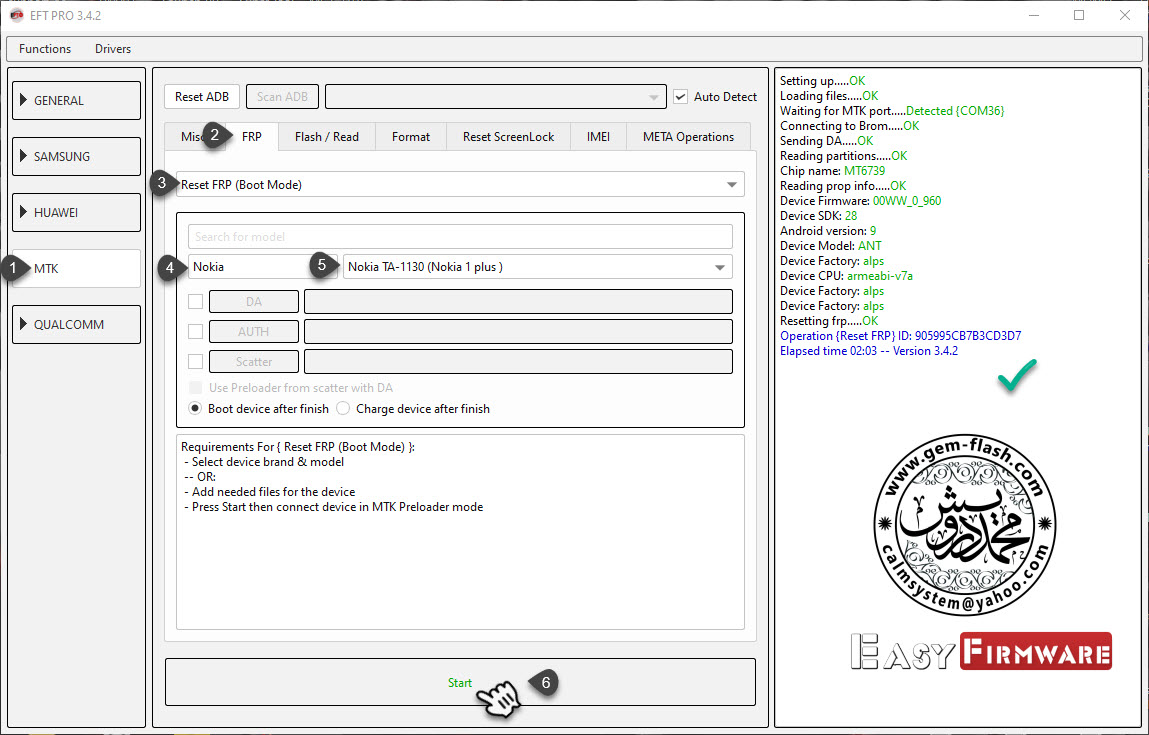This screenshot has height=735, width=1149.
Task: Close the EFT PRO window
Action: click(x=1125, y=15)
